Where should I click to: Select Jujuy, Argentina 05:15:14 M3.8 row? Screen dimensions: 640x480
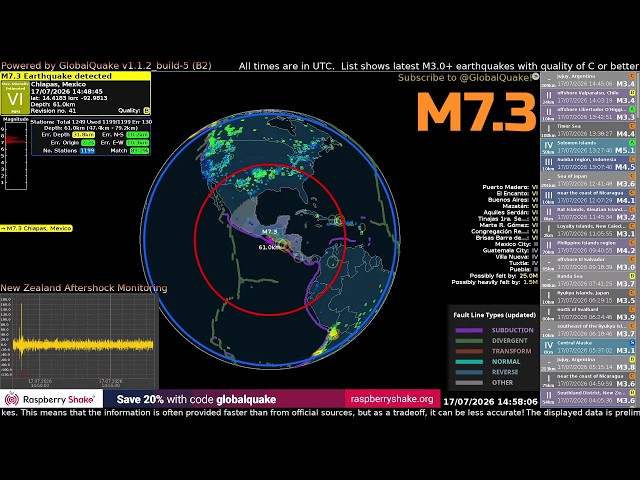tap(588, 364)
